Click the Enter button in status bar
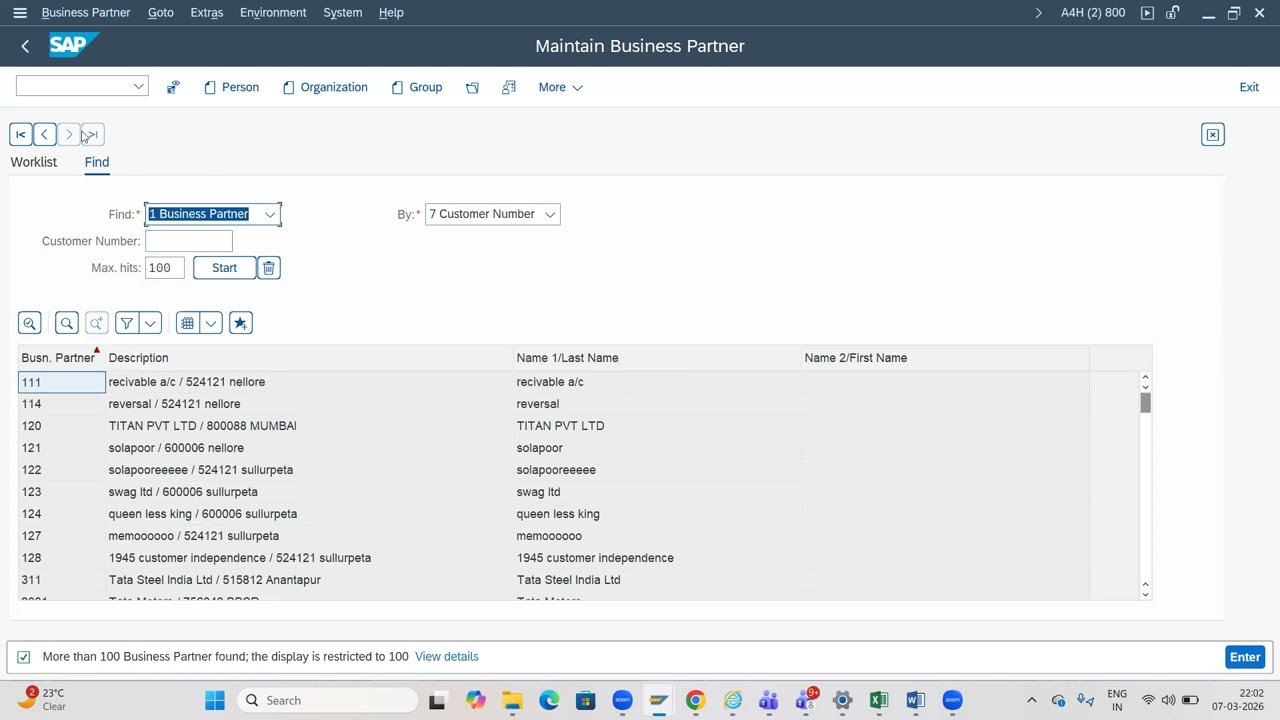1280x720 pixels. [1245, 657]
